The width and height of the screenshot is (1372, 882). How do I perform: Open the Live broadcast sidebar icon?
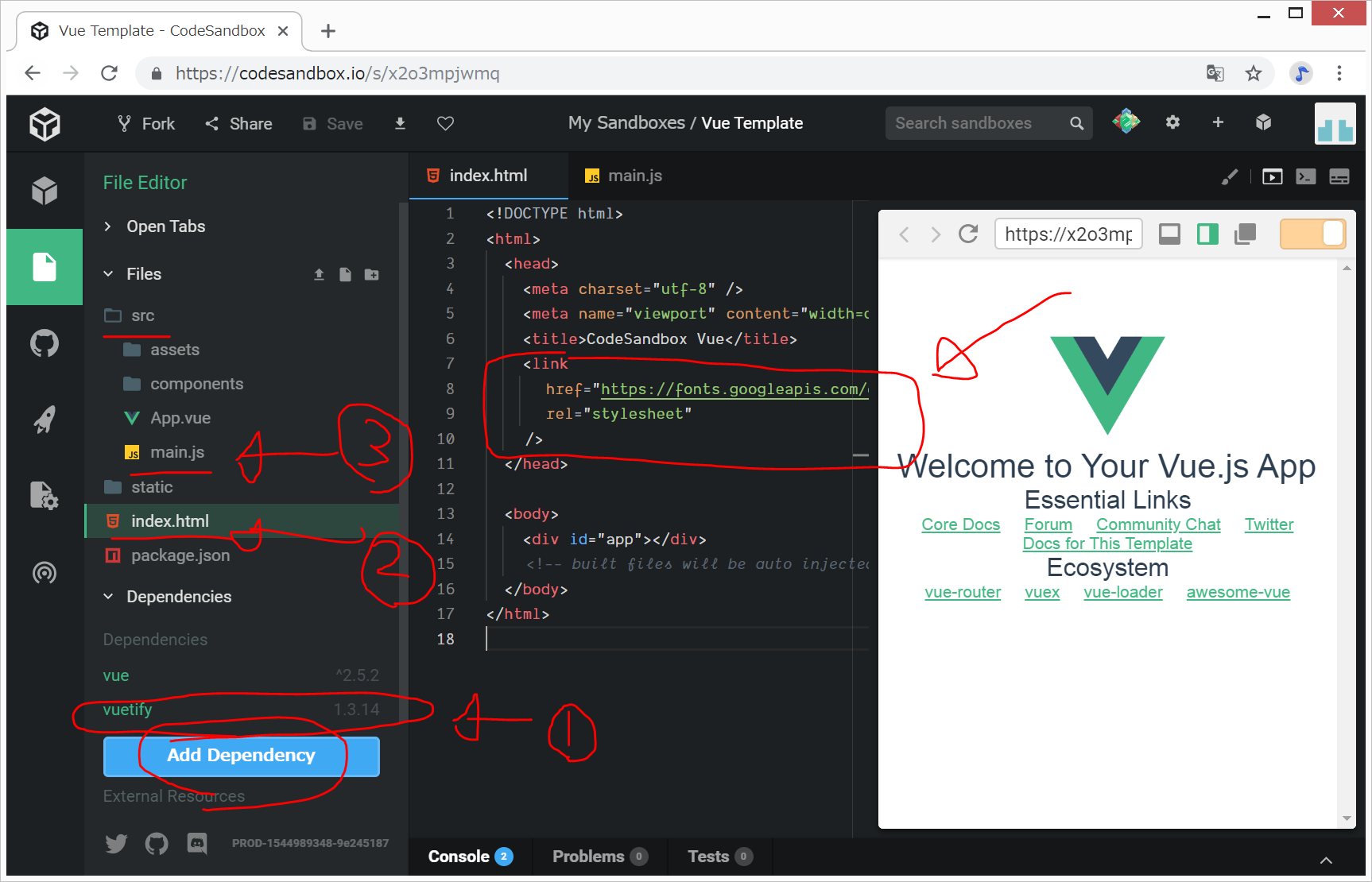pyautogui.click(x=45, y=572)
